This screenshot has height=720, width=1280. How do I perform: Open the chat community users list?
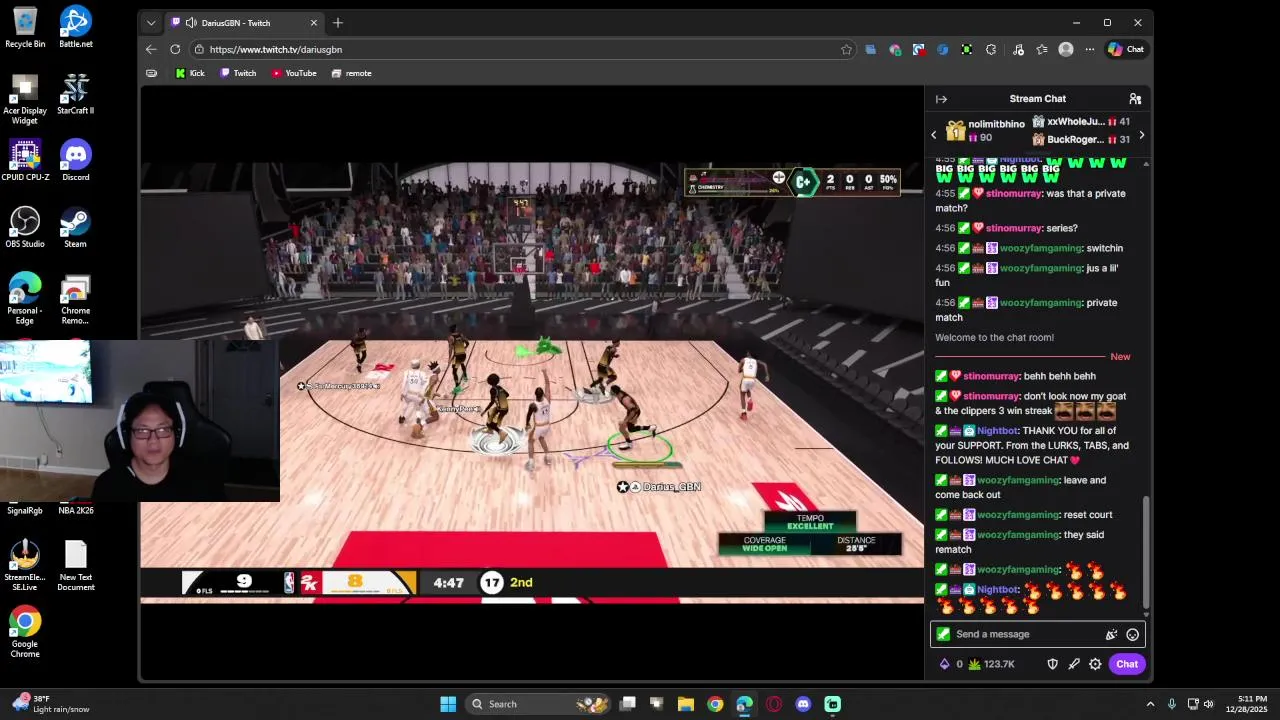pyautogui.click(x=1135, y=99)
